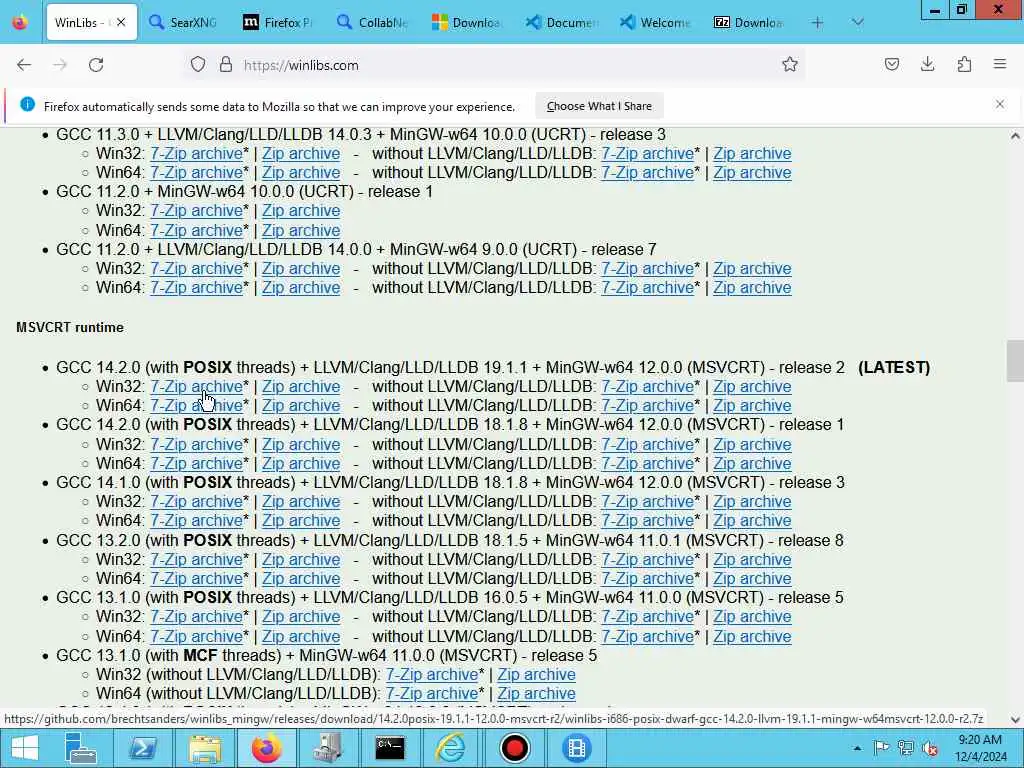This screenshot has width=1024, height=768.
Task: Switch to the SearXNG tab
Action: [x=183, y=22]
